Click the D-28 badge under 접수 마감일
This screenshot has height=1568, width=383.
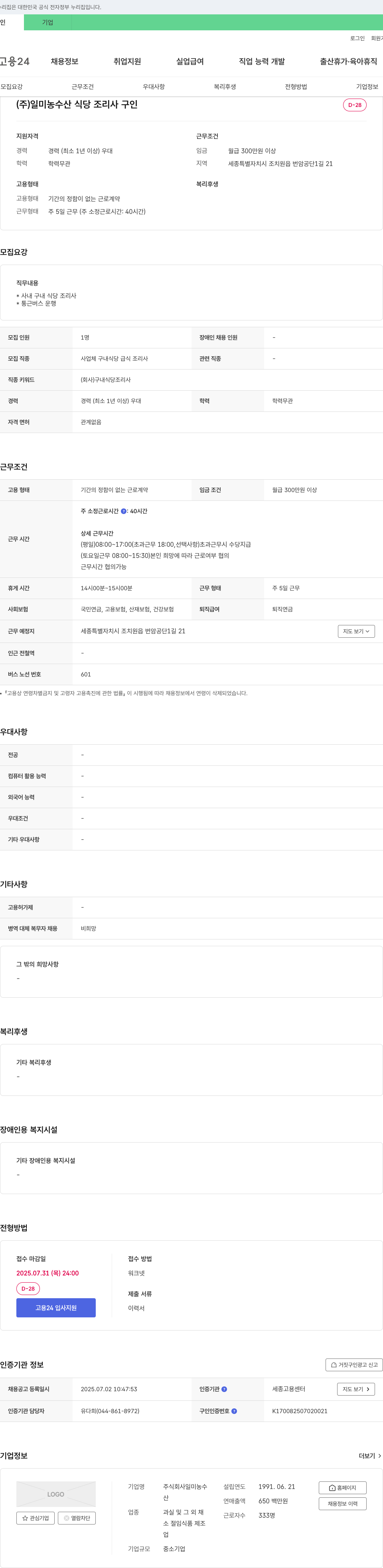(x=28, y=1289)
